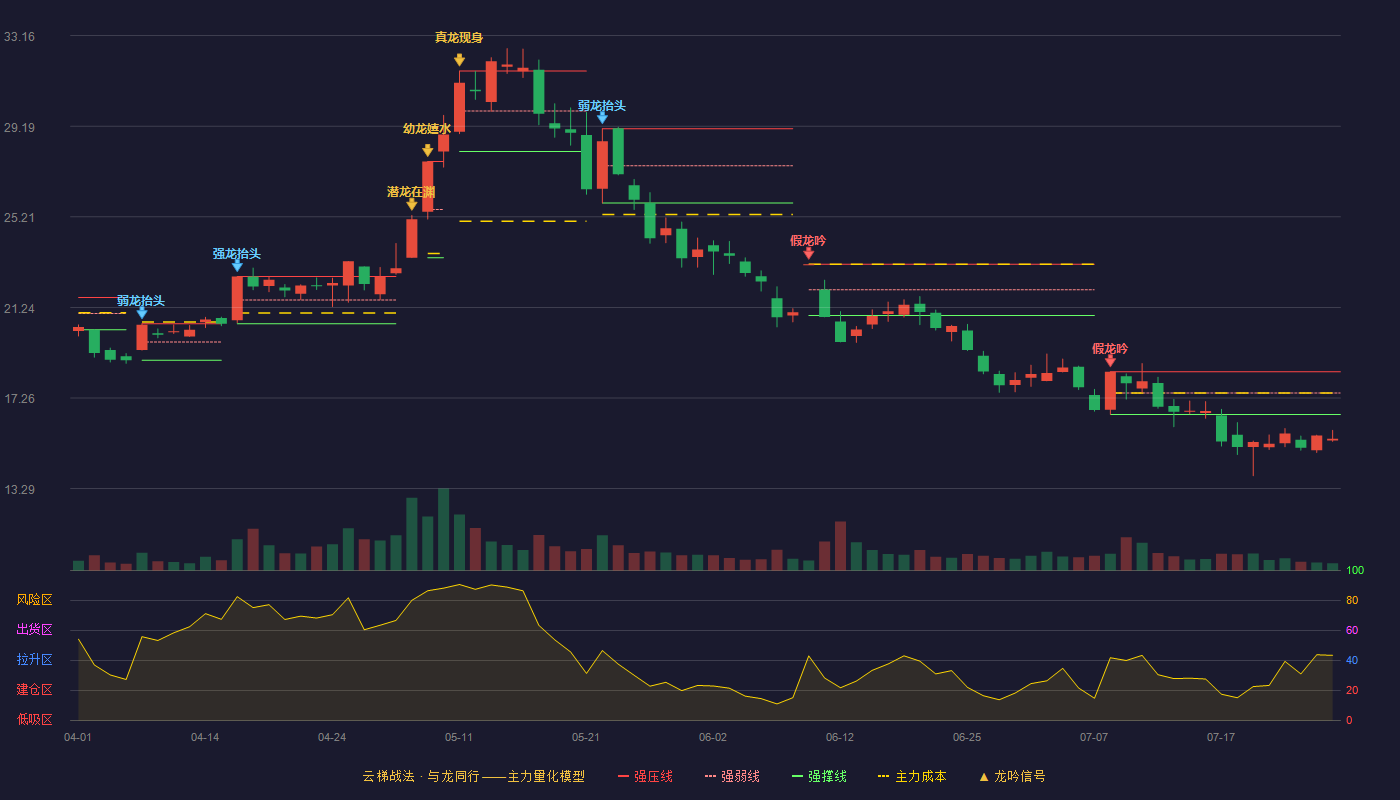Click the 06-02 date label

[713, 737]
